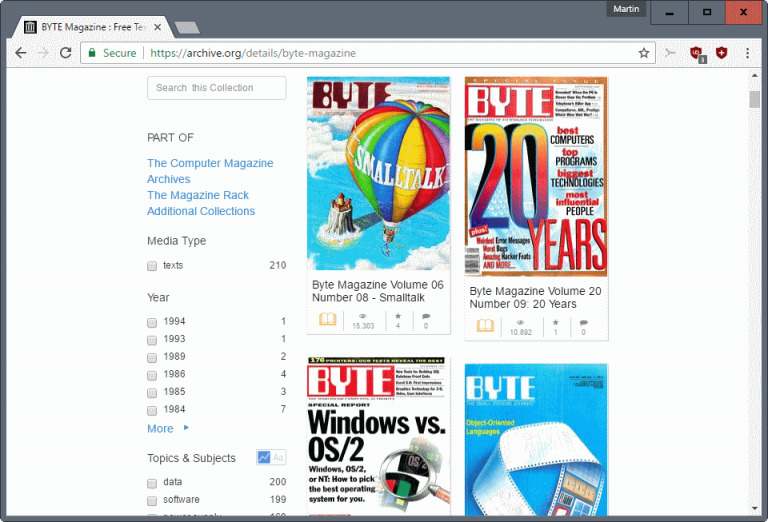Click the book icon under the Smalltalk issue
The width and height of the screenshot is (768, 522).
(x=328, y=319)
